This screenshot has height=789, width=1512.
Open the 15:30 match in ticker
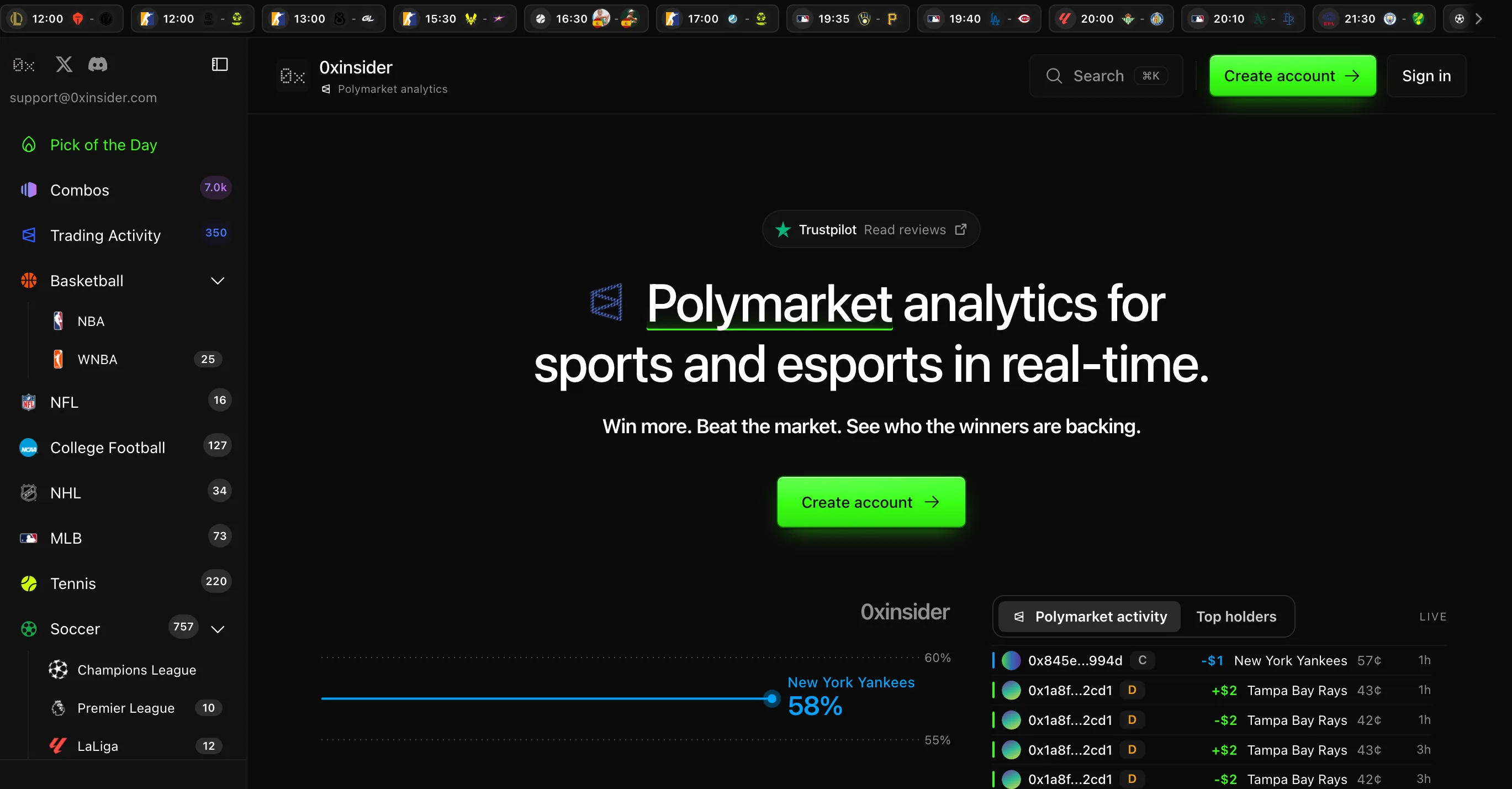click(455, 19)
